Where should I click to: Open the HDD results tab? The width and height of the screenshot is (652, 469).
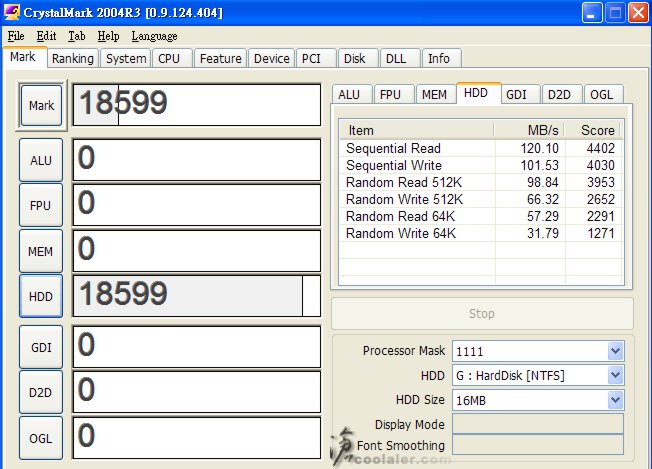[x=478, y=93]
